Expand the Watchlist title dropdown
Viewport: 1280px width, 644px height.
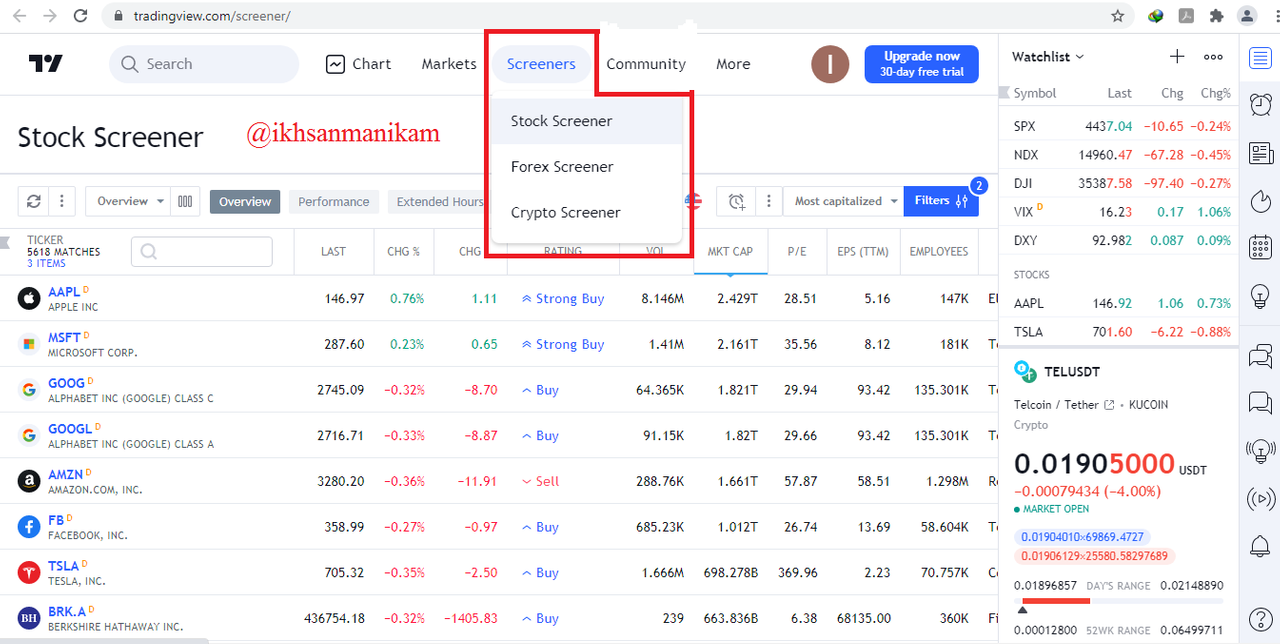pyautogui.click(x=1048, y=57)
